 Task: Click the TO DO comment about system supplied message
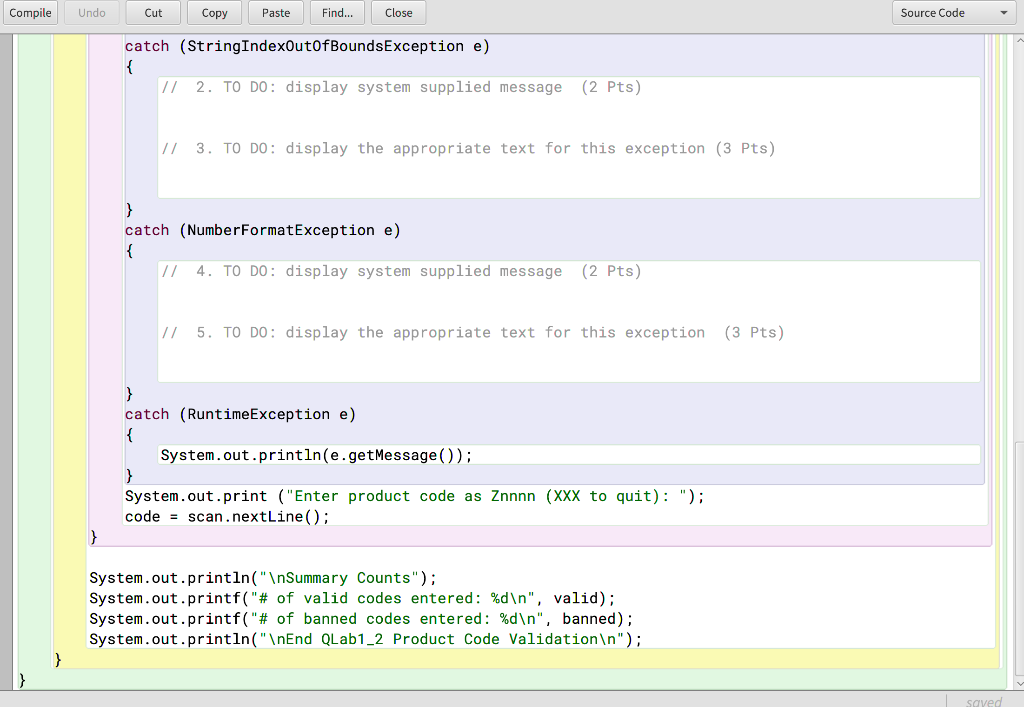(400, 87)
